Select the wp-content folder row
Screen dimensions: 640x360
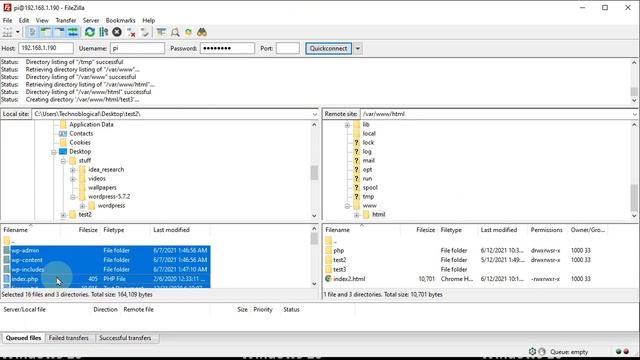tap(107, 260)
